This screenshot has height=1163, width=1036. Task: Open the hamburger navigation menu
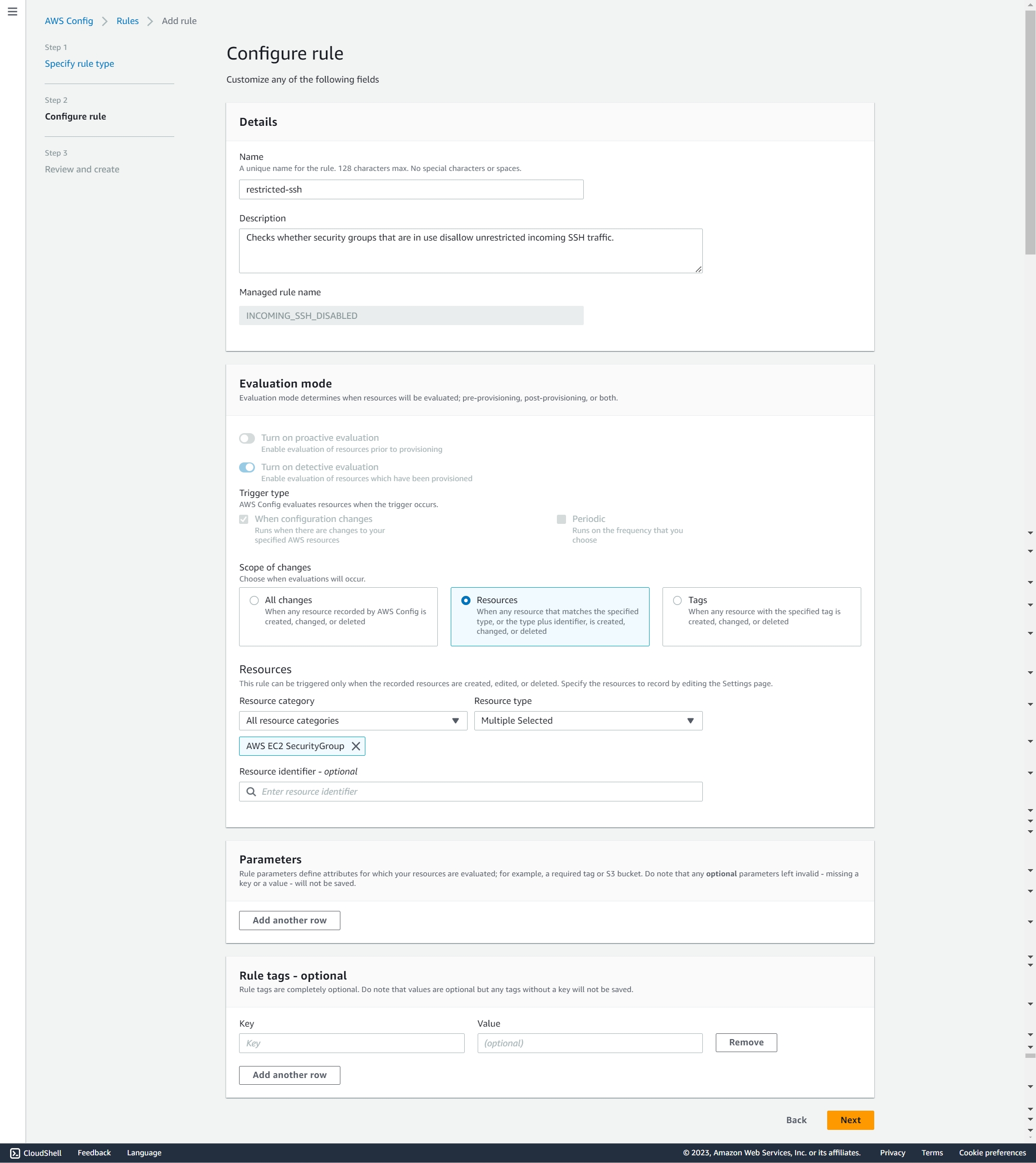[x=12, y=12]
